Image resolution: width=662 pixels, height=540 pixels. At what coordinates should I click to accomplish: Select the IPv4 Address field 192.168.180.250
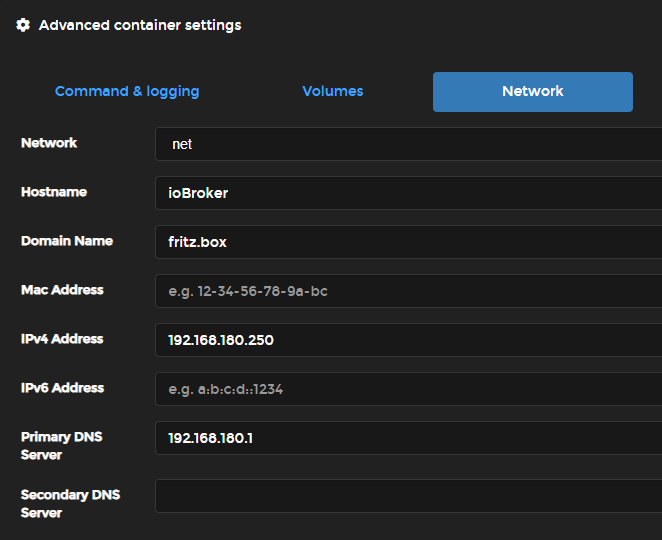409,340
